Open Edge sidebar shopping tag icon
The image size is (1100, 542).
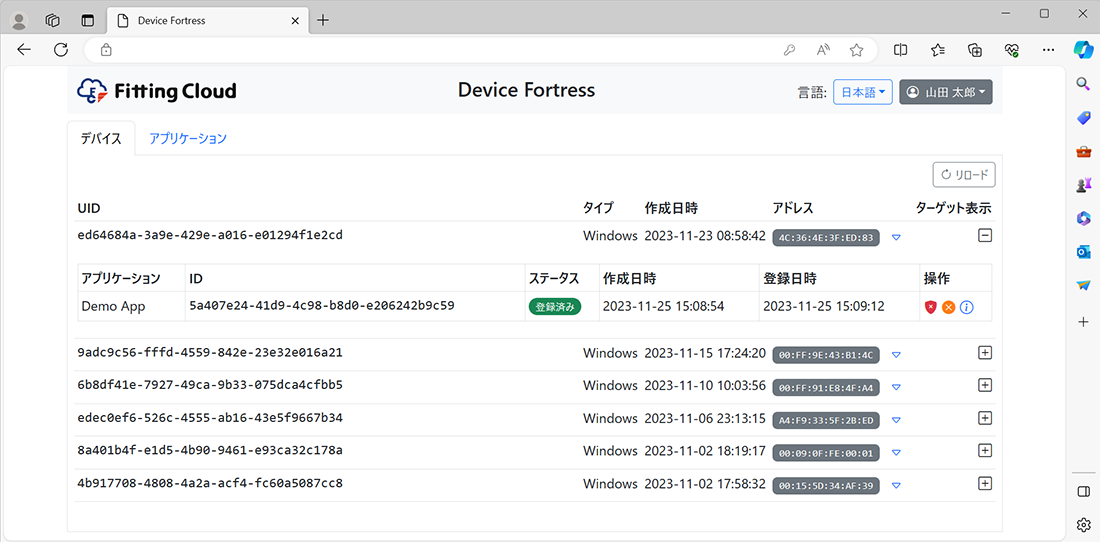(x=1083, y=118)
